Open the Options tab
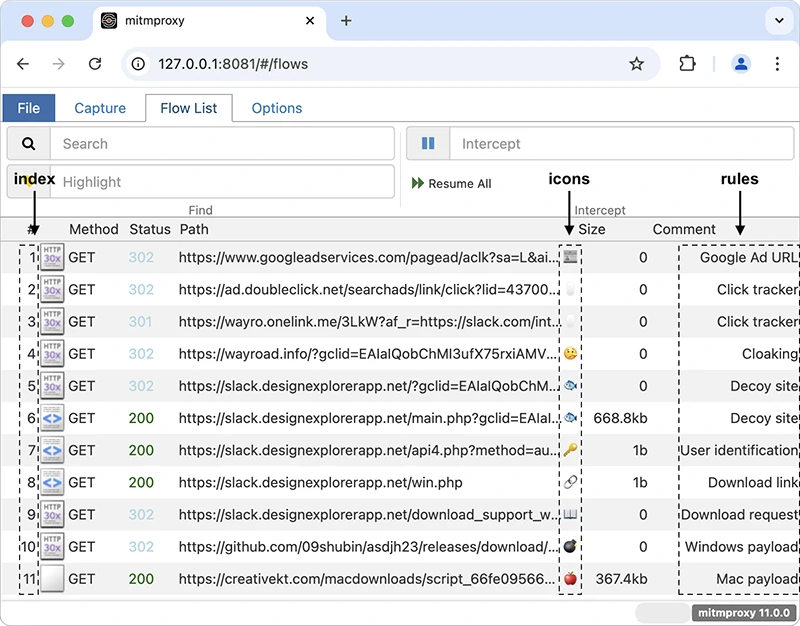 pos(277,108)
